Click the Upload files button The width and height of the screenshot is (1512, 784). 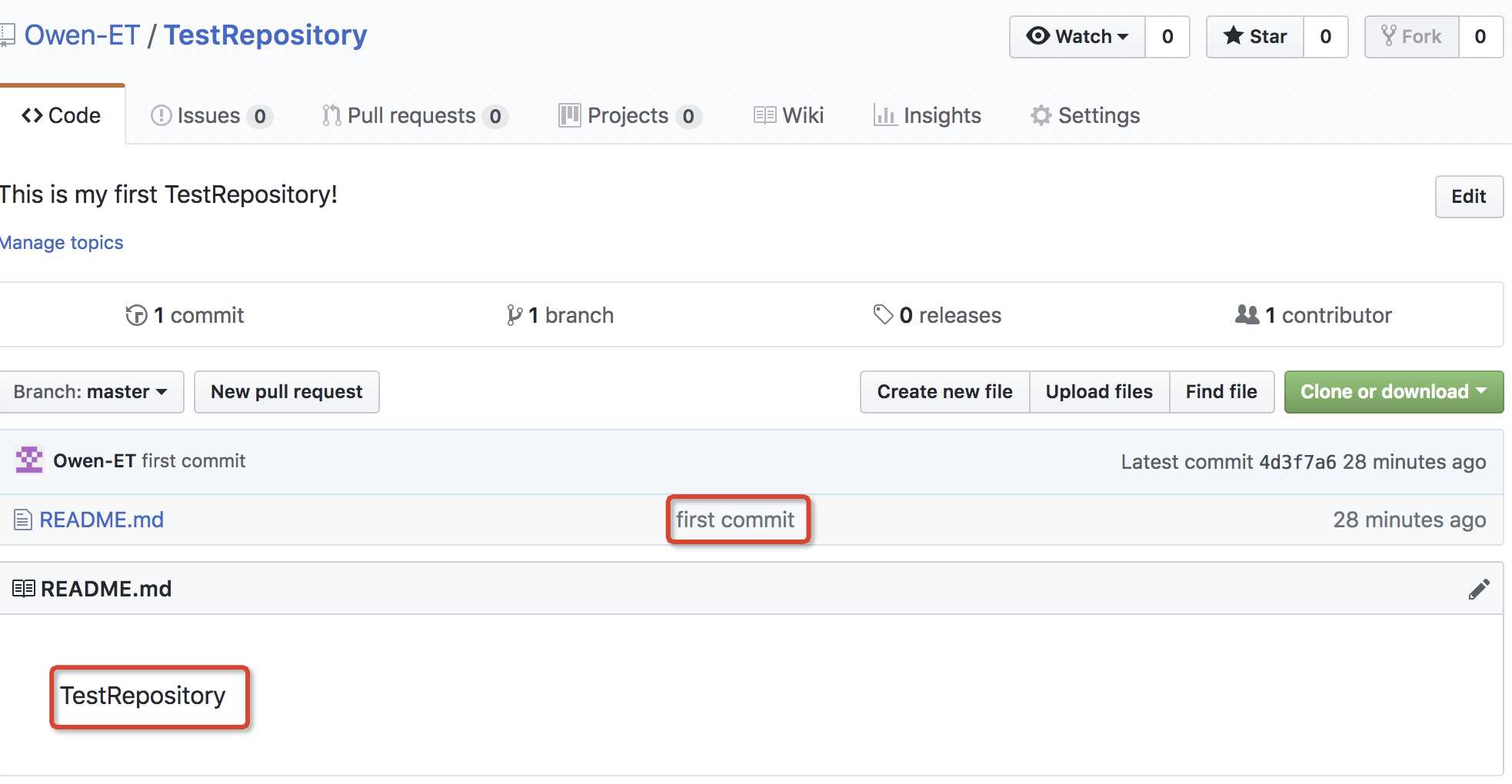(x=1100, y=392)
